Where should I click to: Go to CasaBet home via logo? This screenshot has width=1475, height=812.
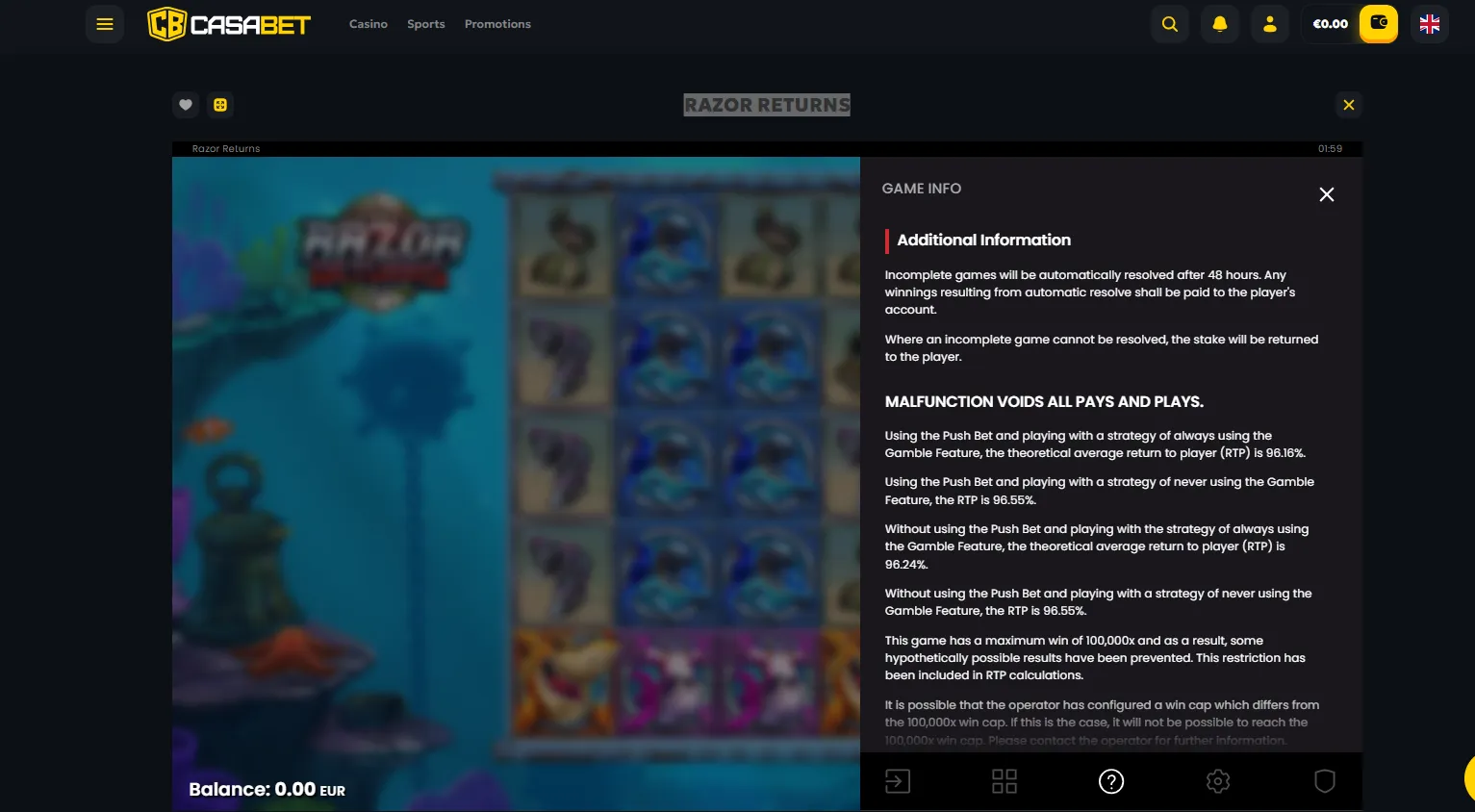tap(229, 24)
